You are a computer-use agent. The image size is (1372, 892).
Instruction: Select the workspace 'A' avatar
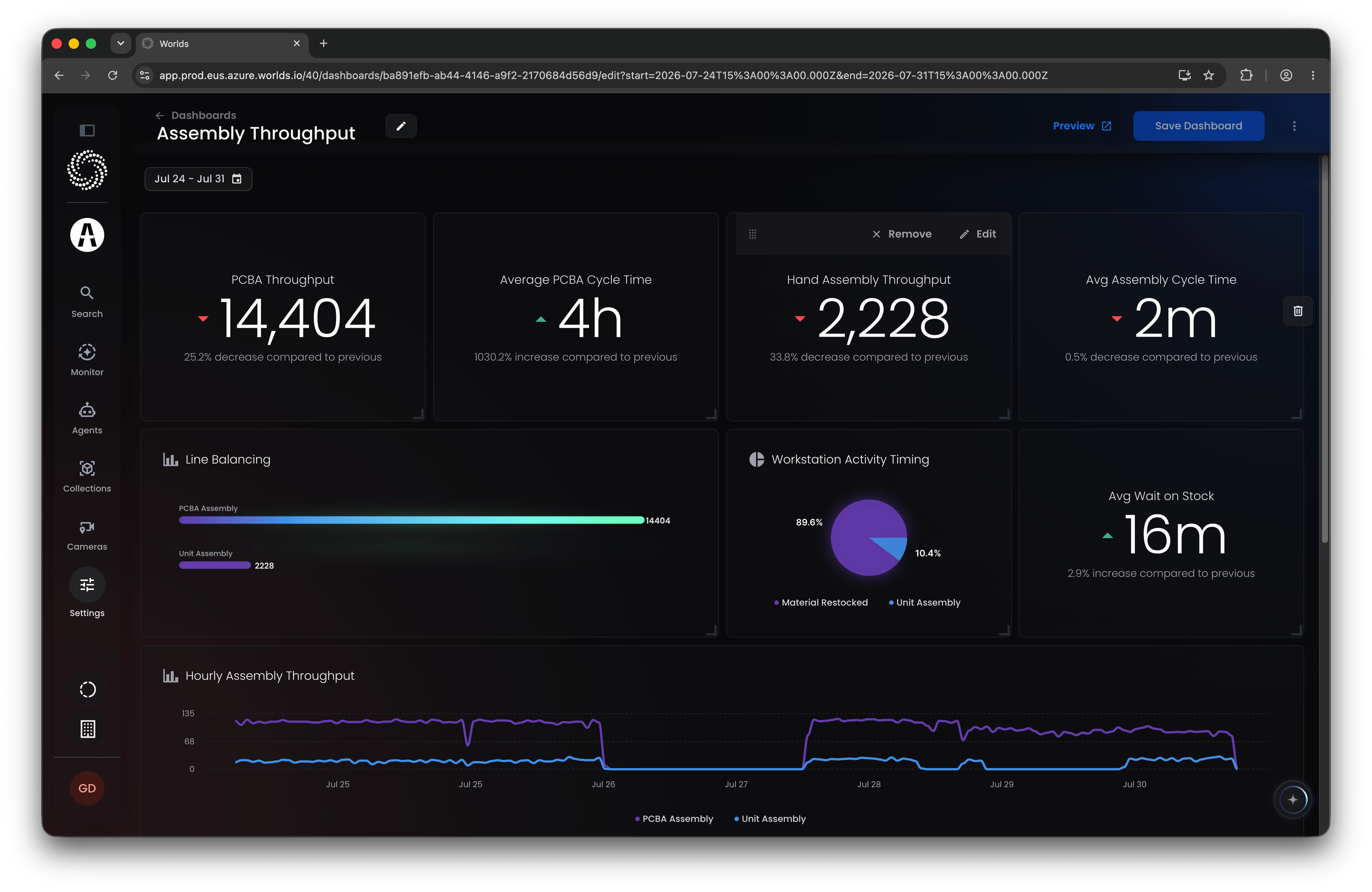point(87,235)
